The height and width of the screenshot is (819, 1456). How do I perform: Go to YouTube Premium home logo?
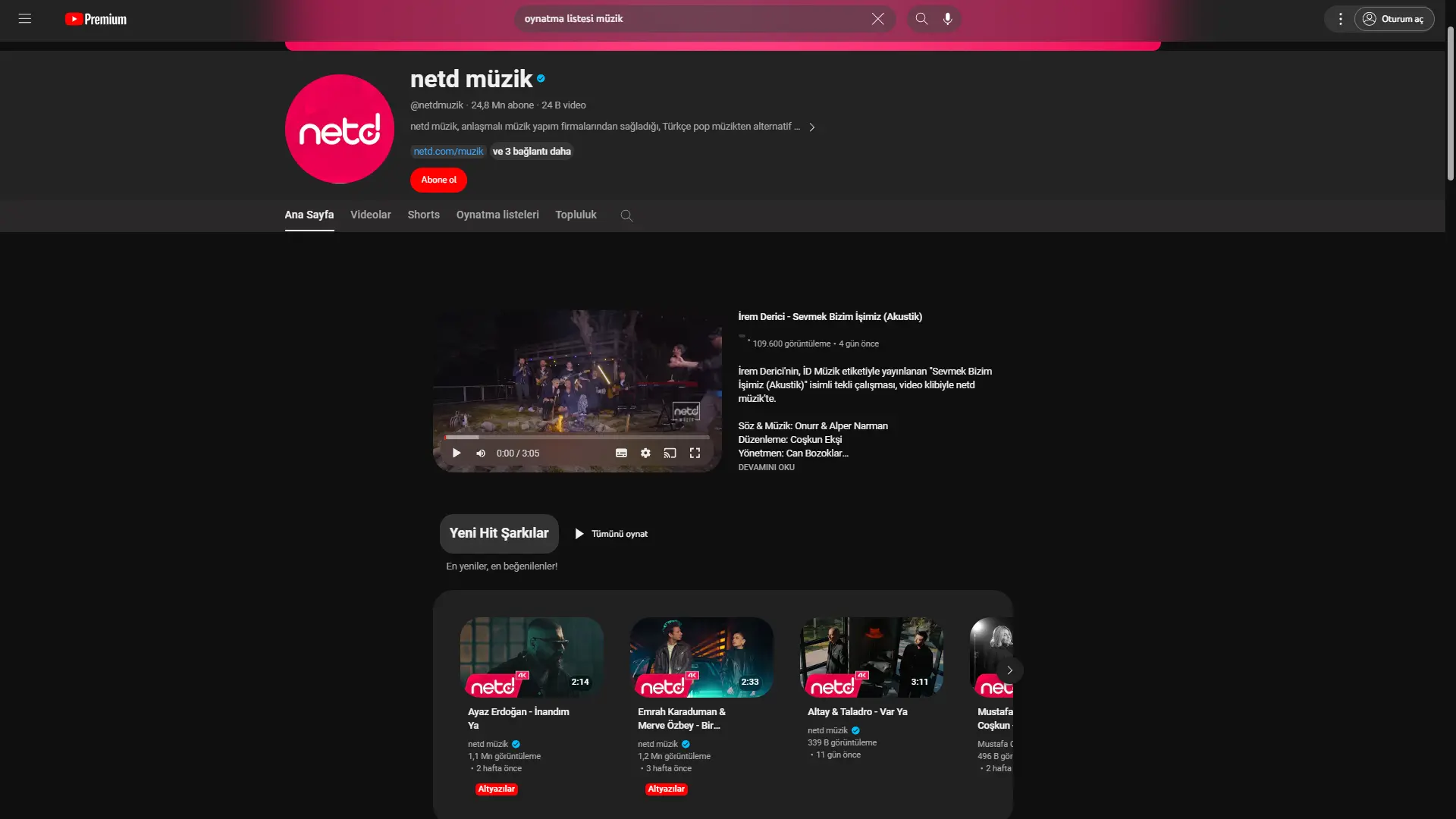point(96,19)
